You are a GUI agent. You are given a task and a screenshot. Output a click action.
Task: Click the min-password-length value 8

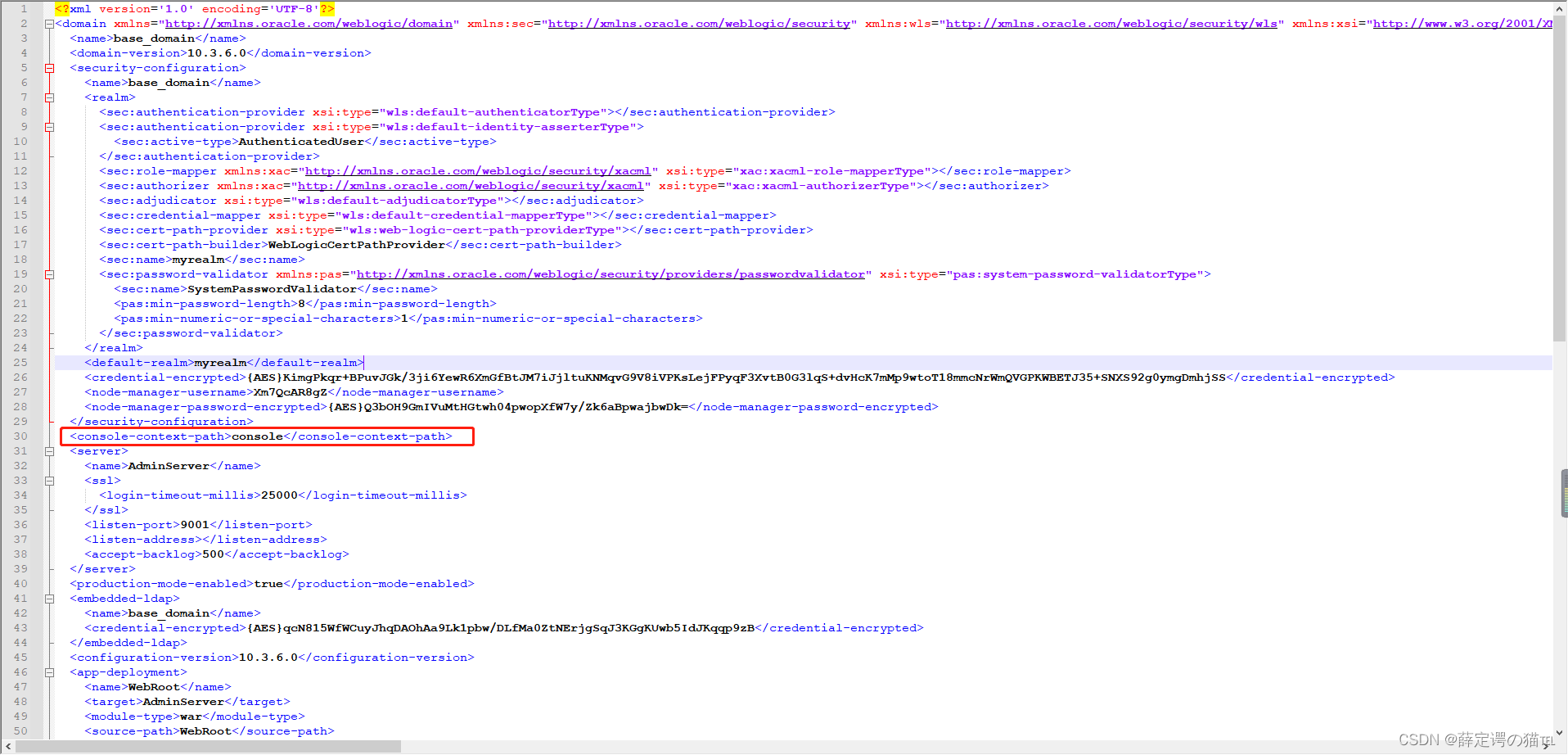point(301,304)
